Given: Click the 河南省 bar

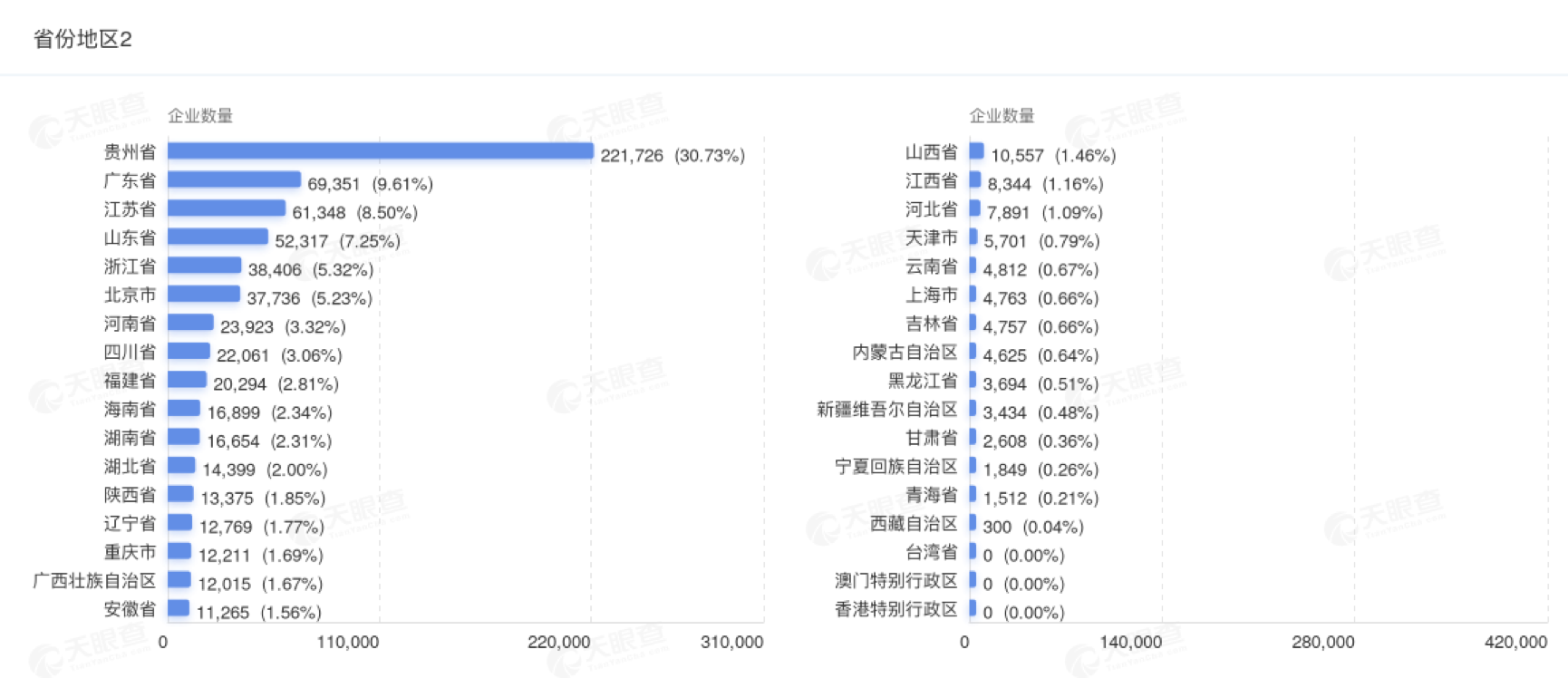Looking at the screenshot, I should pyautogui.click(x=190, y=323).
